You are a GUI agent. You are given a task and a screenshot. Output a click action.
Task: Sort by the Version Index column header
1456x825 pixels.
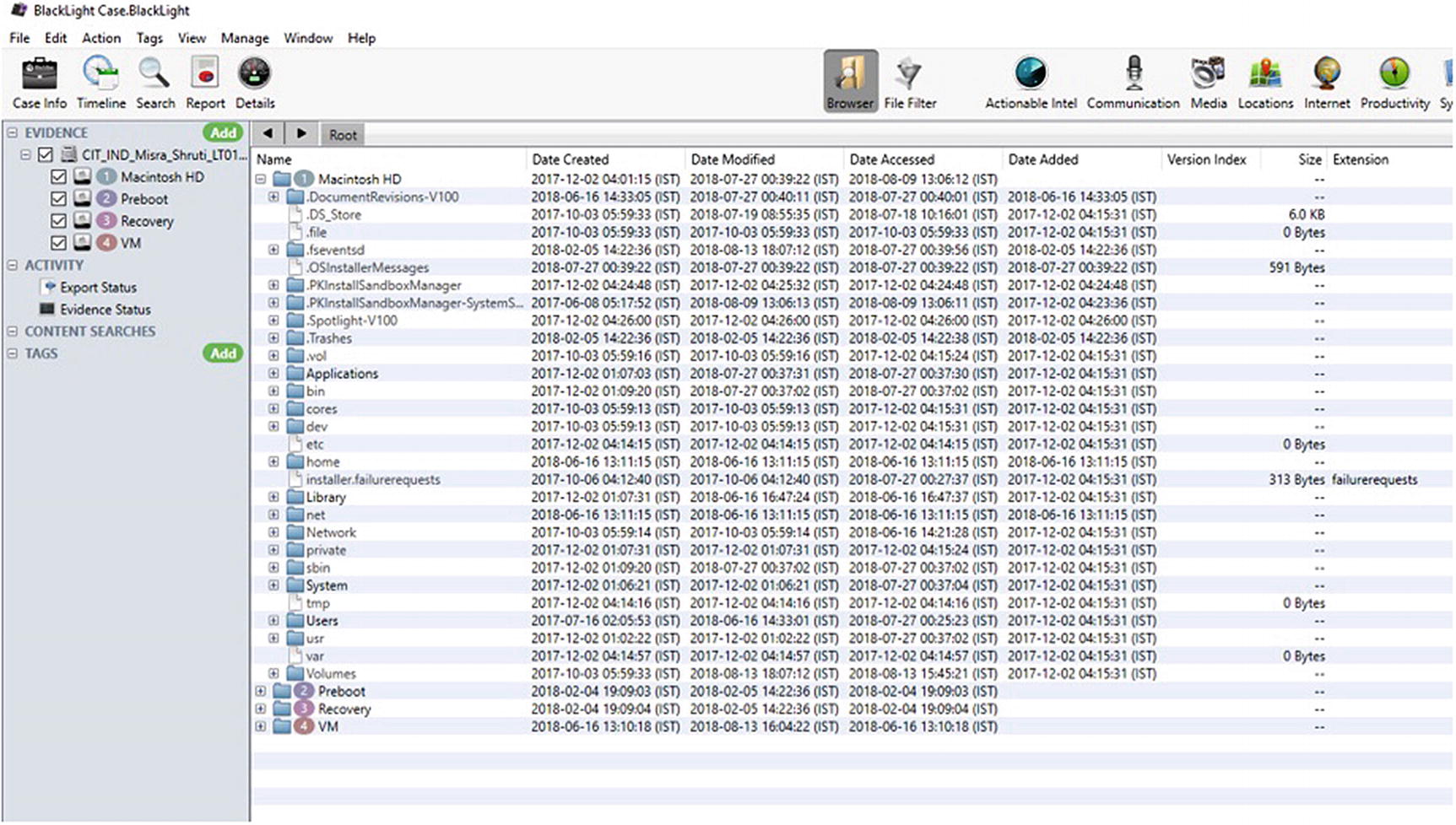pyautogui.click(x=1210, y=159)
